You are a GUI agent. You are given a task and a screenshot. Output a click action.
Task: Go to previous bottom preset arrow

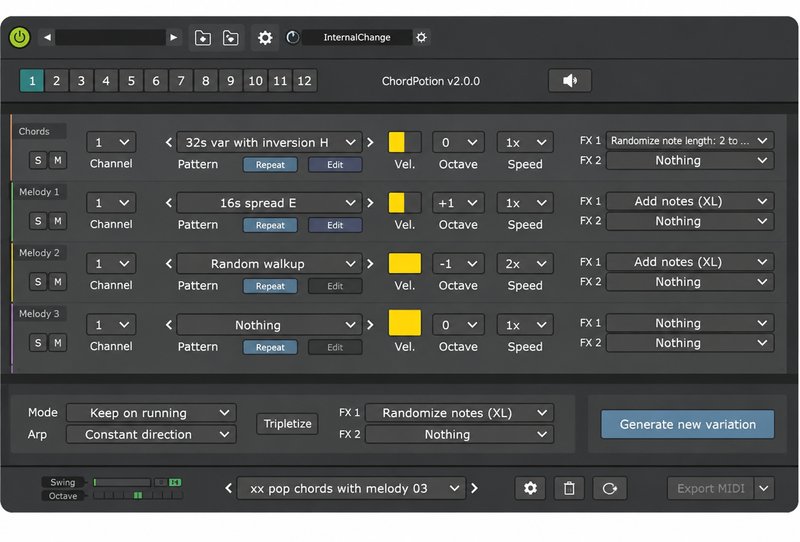pyautogui.click(x=229, y=488)
